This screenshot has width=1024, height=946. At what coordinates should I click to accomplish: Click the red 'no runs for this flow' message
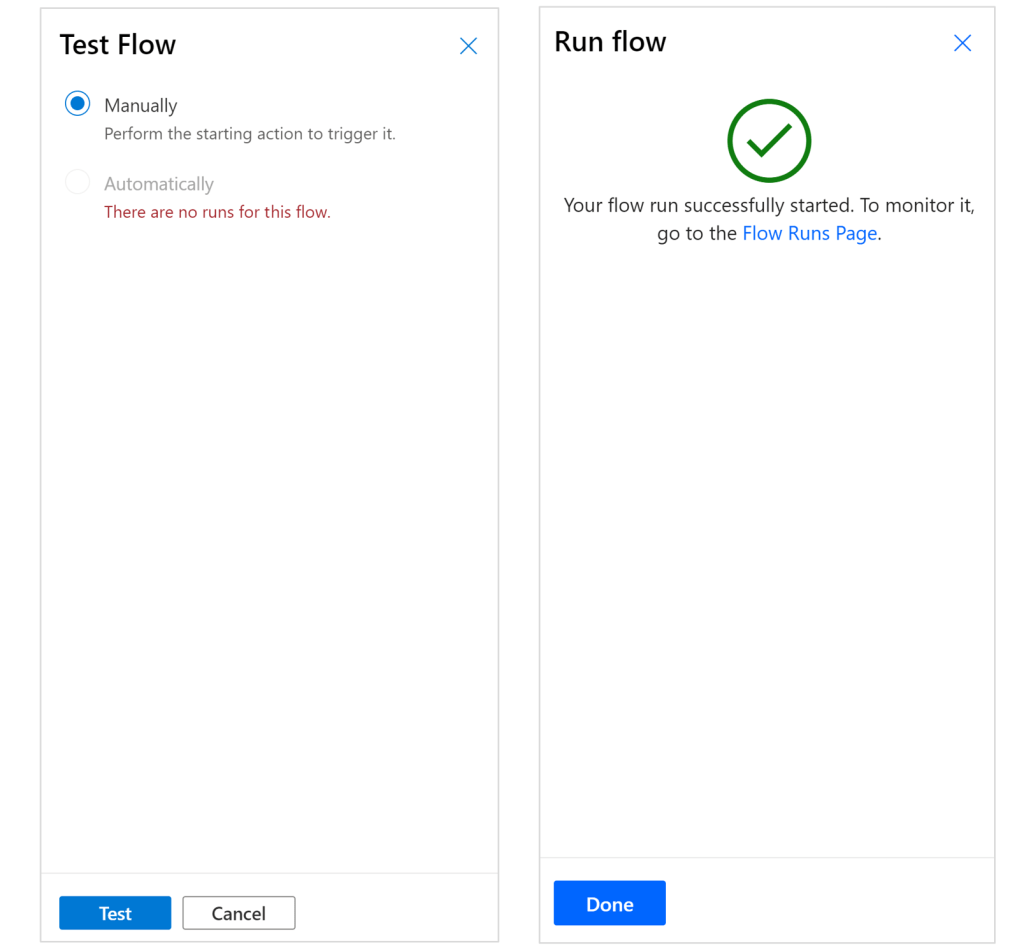click(217, 212)
